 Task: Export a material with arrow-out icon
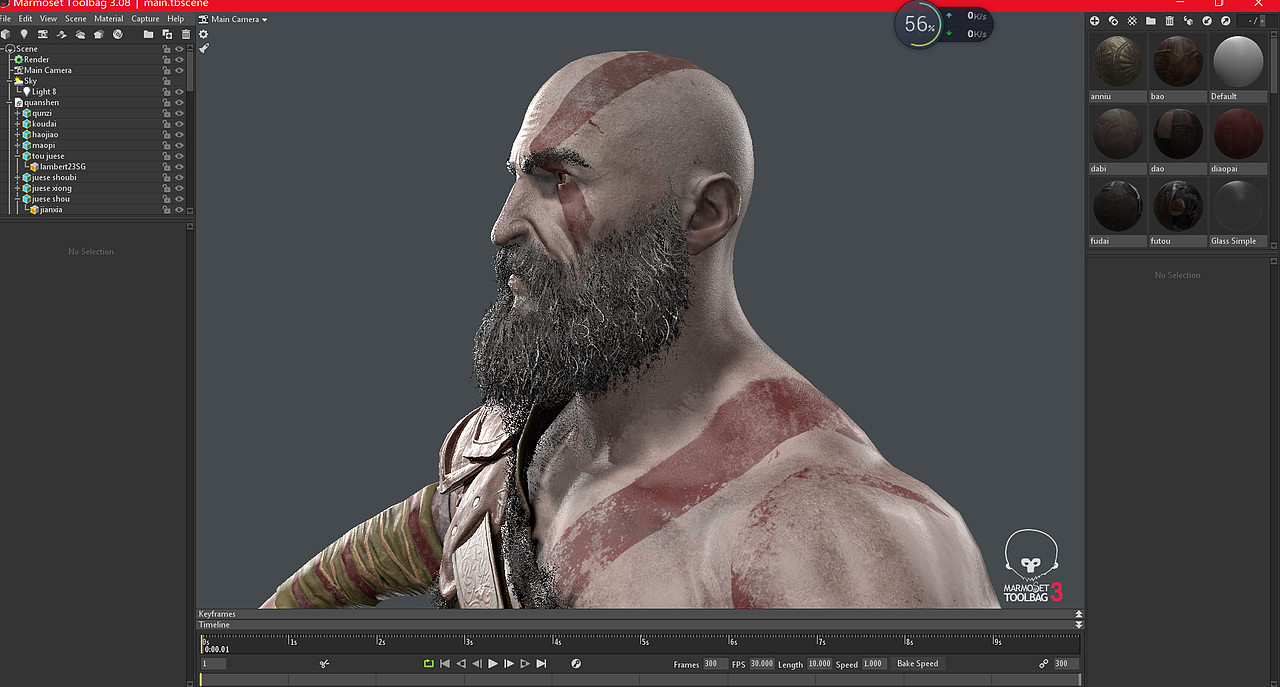coord(1225,21)
